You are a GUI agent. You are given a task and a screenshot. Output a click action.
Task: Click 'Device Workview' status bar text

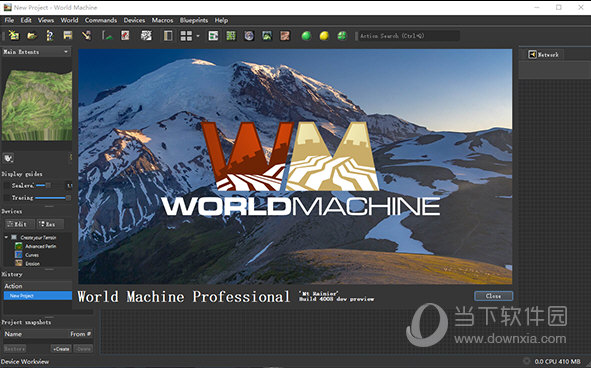(x=25, y=362)
